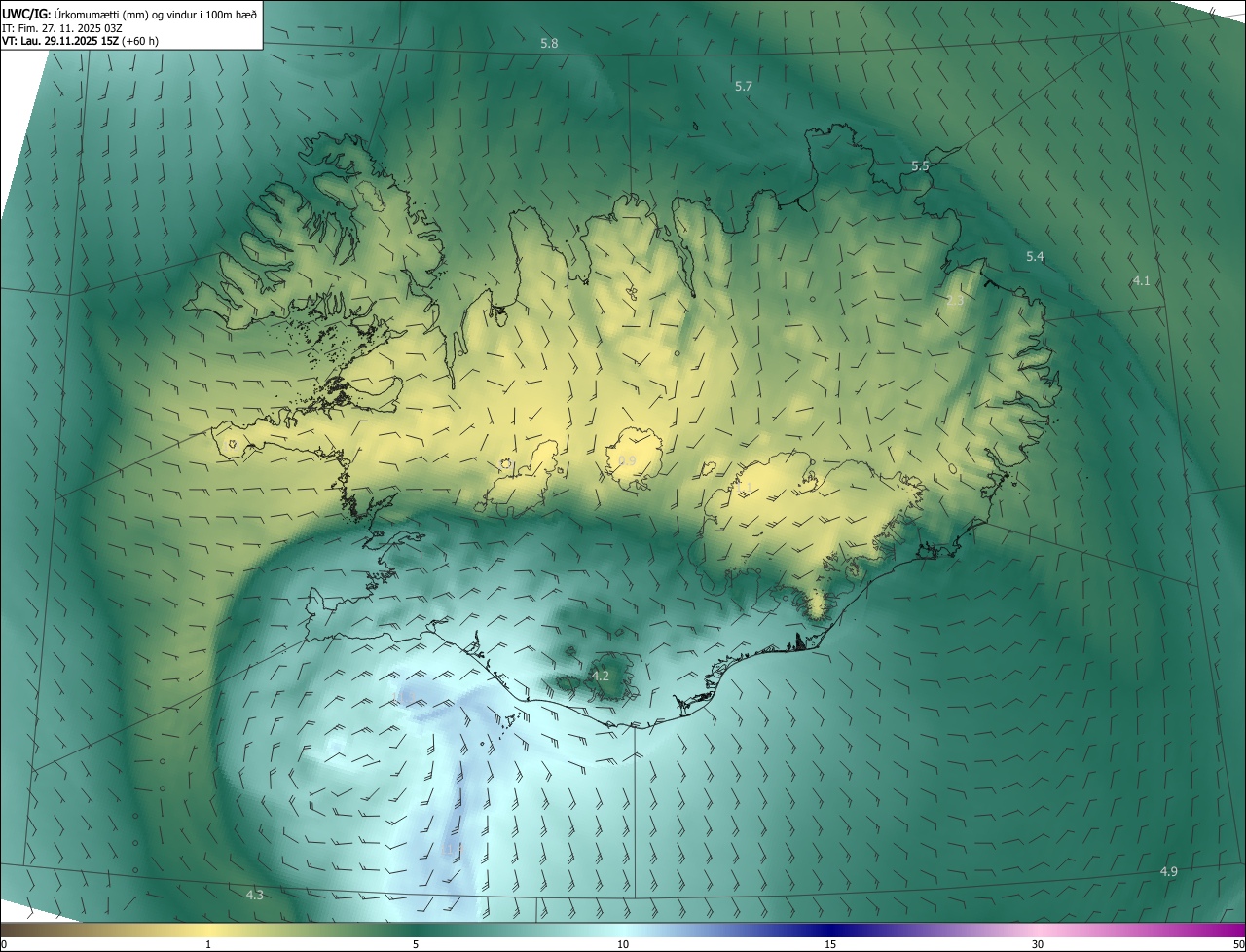Click the '0' tick label on the colorbar
Image resolution: width=1246 pixels, height=952 pixels.
[x=4, y=945]
